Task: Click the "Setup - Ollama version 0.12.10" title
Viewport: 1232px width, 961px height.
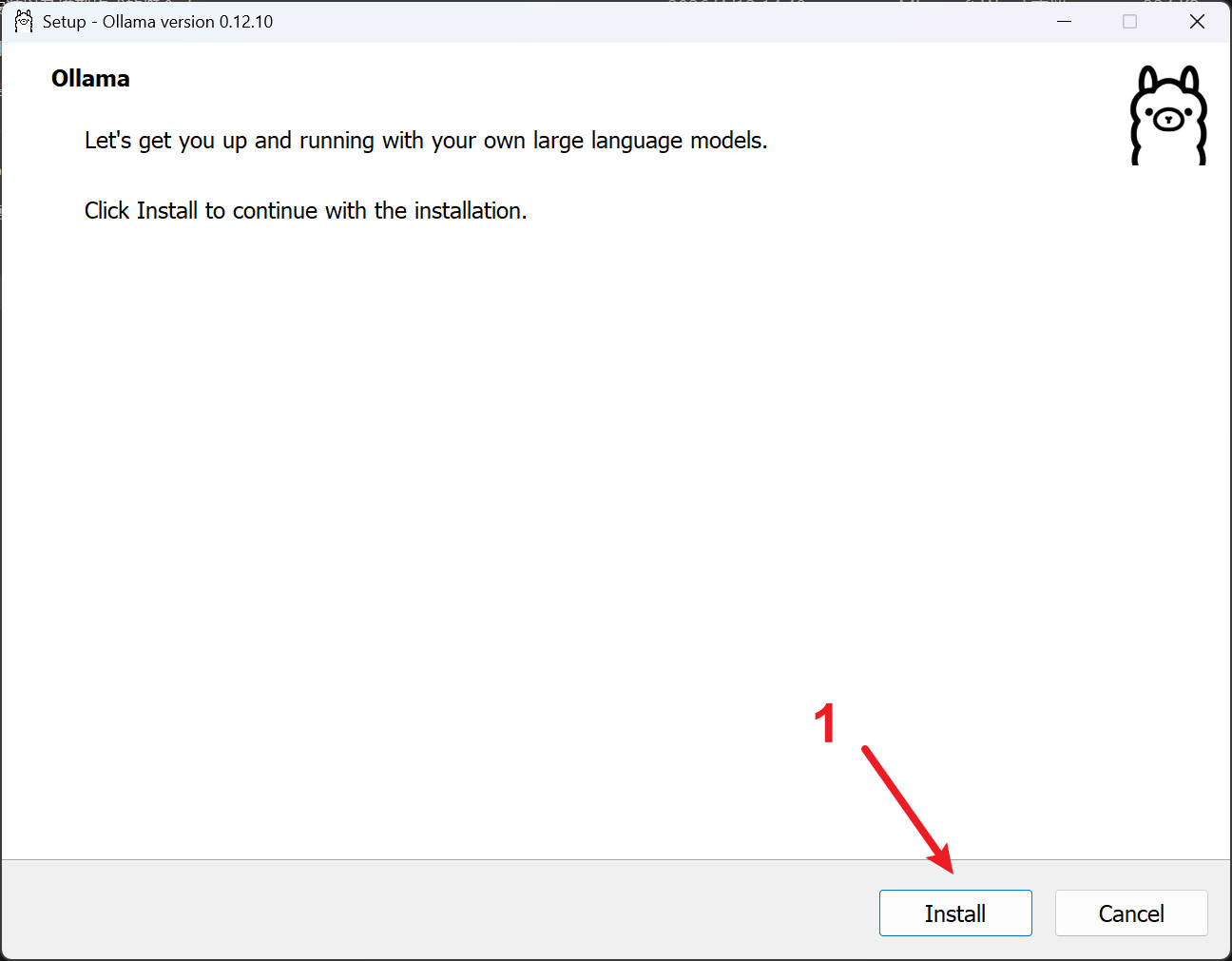Action: [158, 21]
